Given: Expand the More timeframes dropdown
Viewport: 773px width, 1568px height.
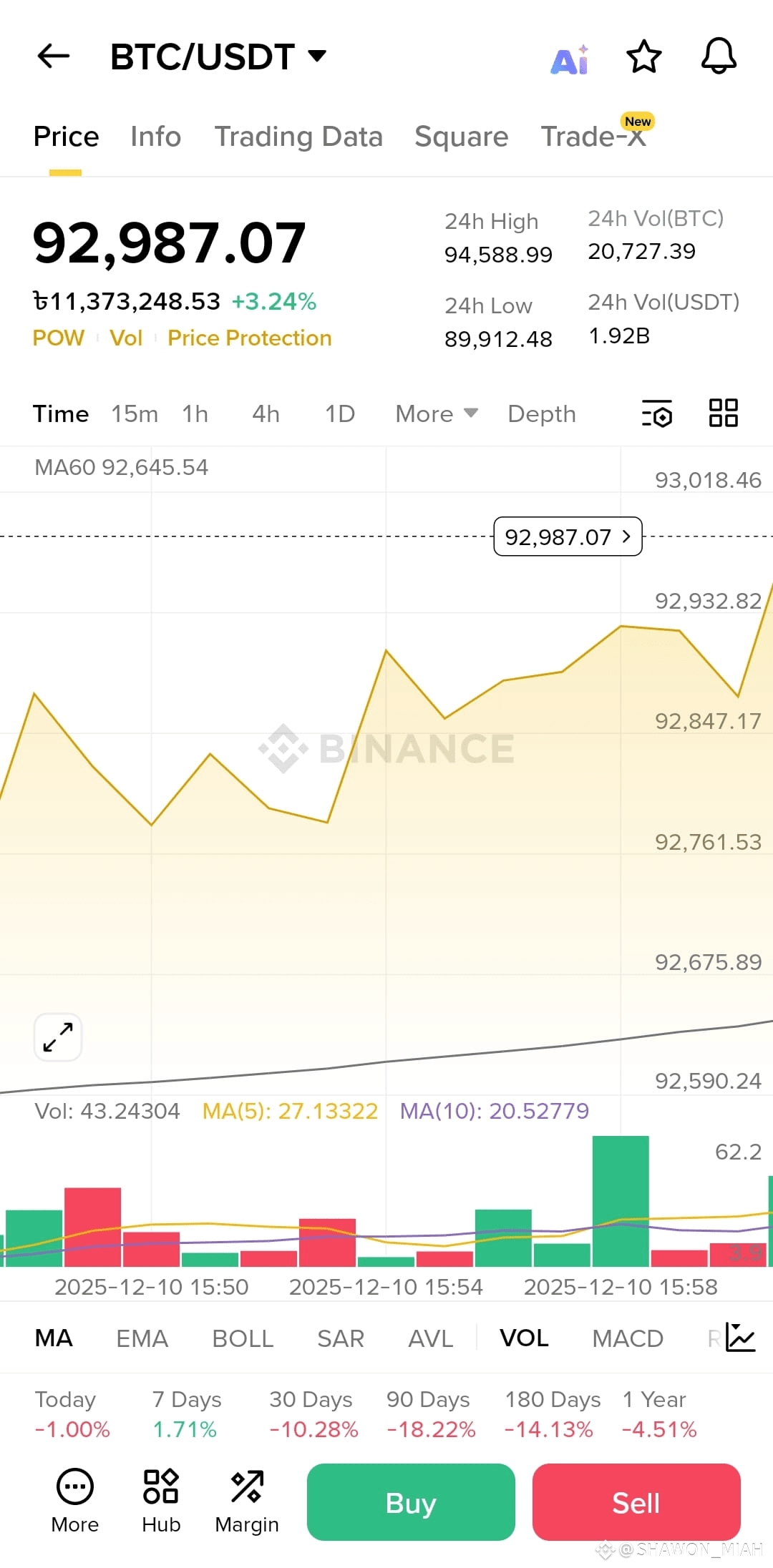Looking at the screenshot, I should point(437,413).
